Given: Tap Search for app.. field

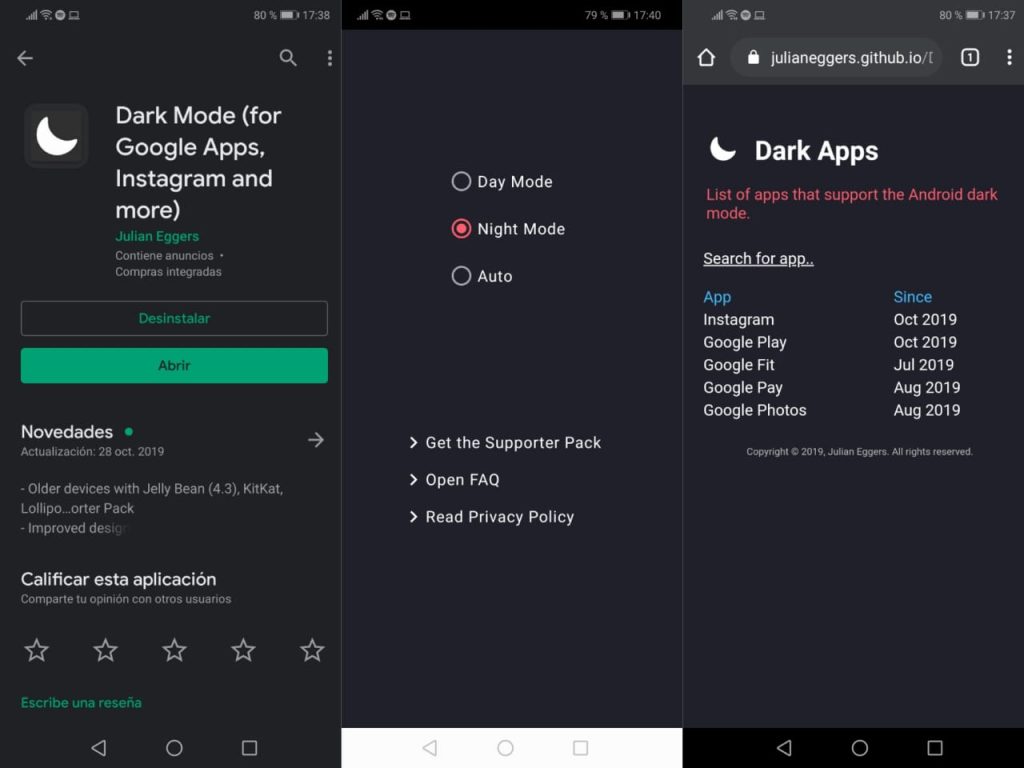Looking at the screenshot, I should (x=758, y=259).
